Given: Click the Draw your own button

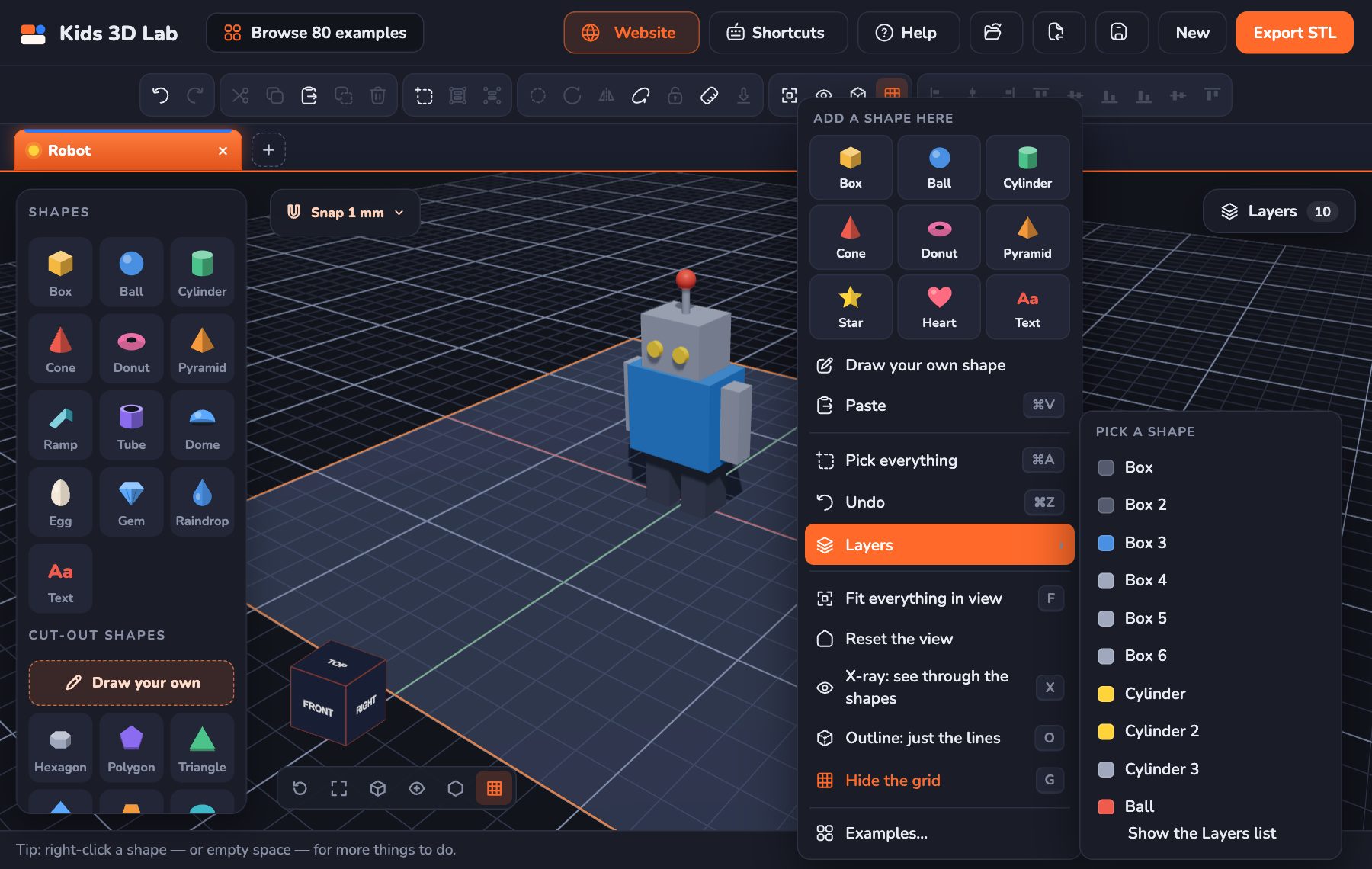Looking at the screenshot, I should [131, 682].
